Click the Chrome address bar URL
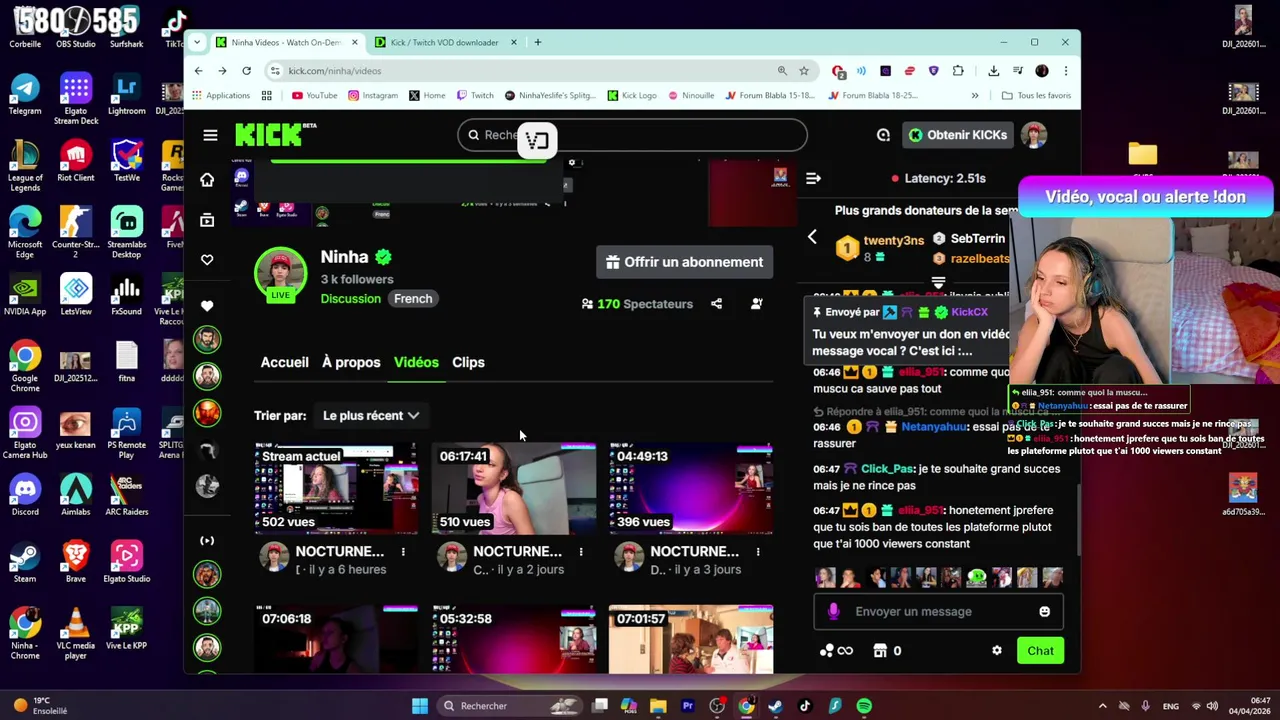 [334, 71]
